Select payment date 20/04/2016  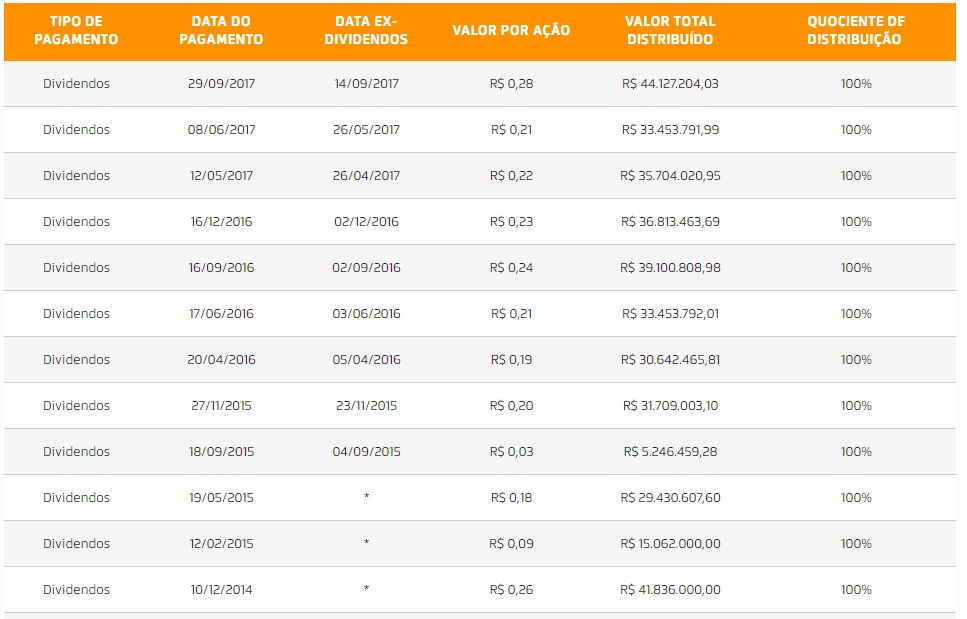coord(221,359)
